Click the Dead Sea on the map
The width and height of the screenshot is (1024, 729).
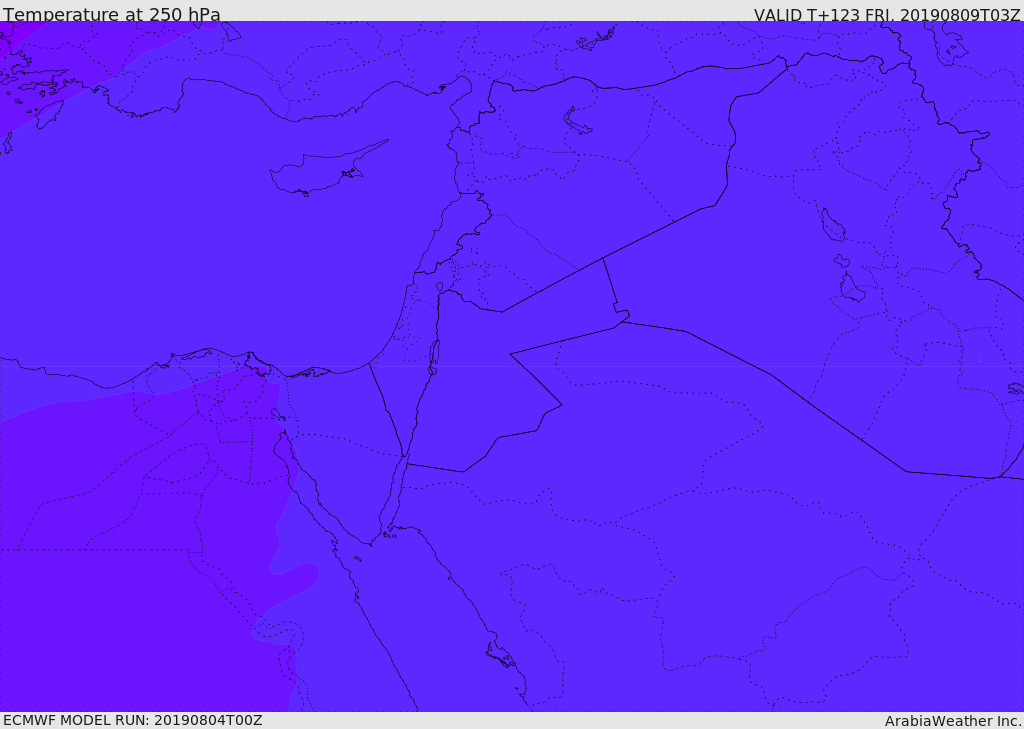434,354
